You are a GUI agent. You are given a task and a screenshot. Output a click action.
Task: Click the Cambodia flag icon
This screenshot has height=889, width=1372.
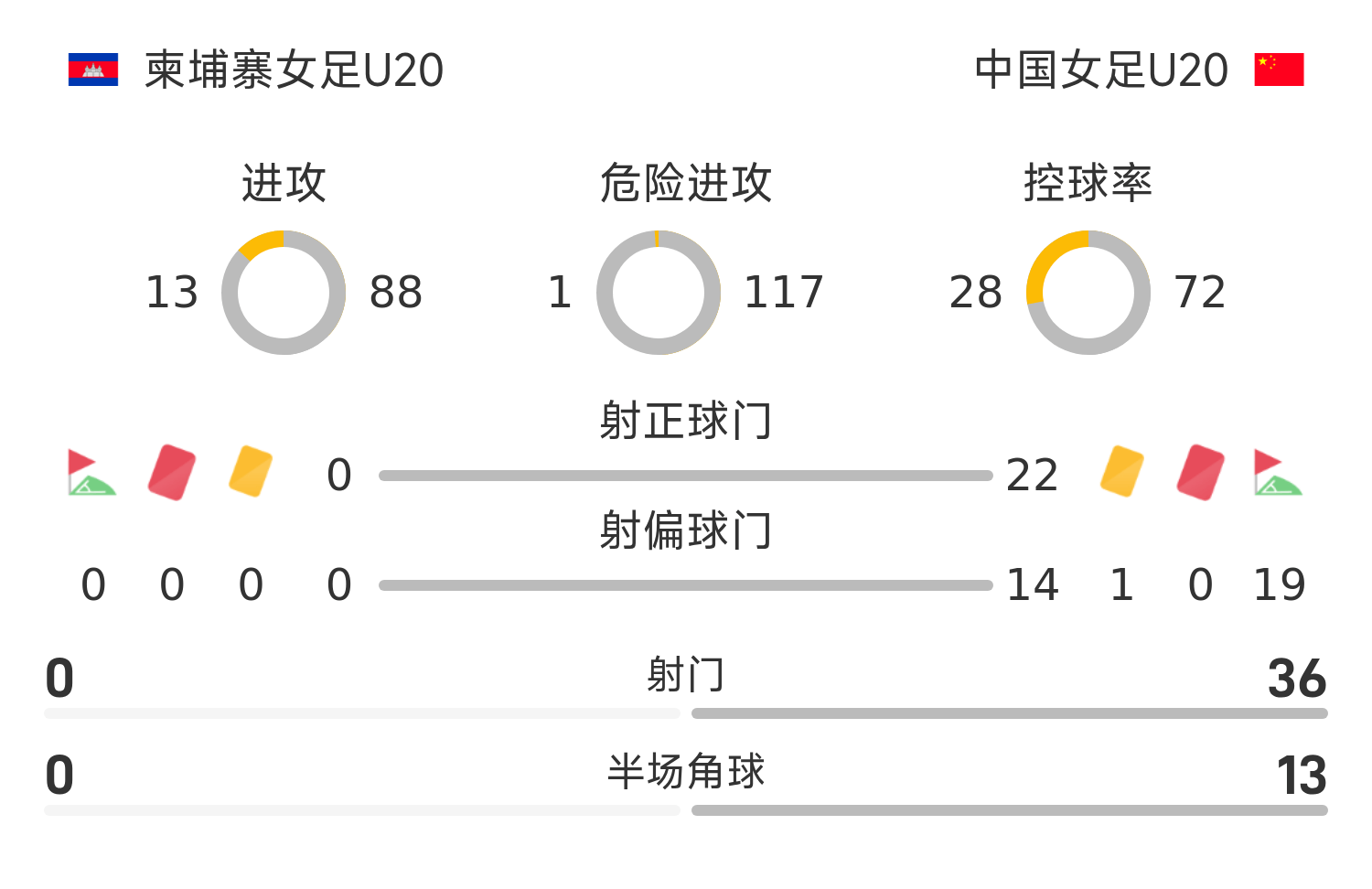93,70
